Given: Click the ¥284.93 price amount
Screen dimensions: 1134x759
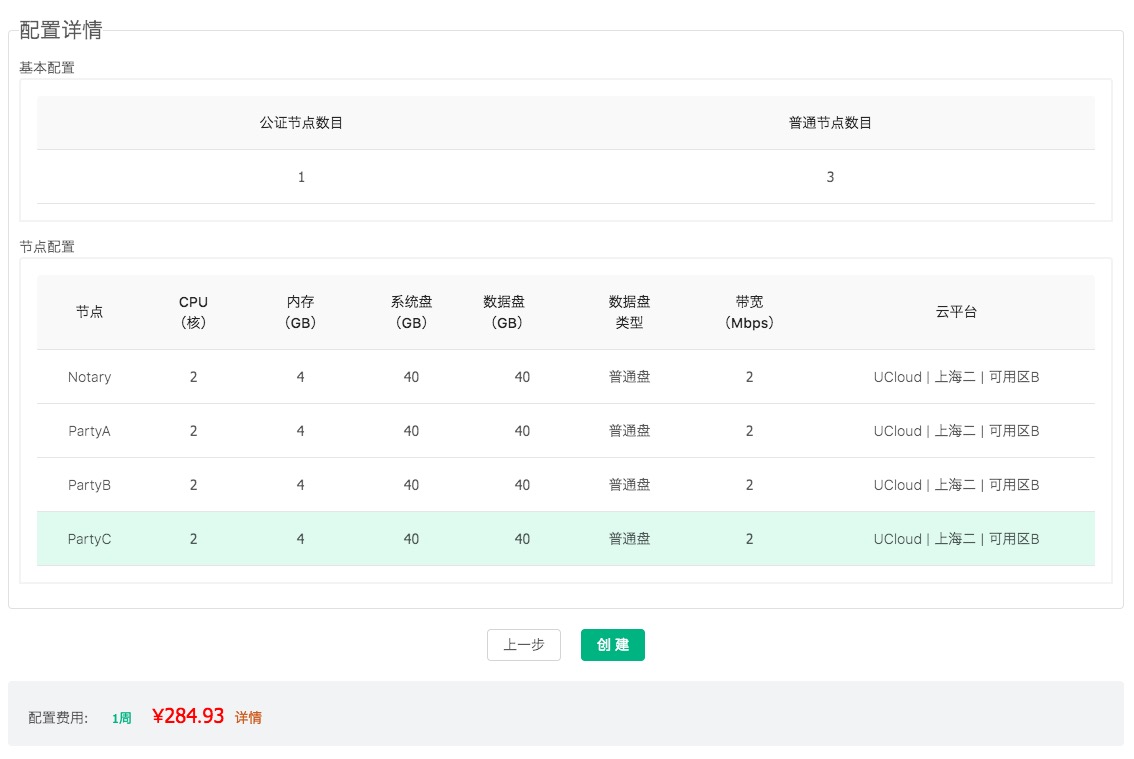Looking at the screenshot, I should [188, 716].
